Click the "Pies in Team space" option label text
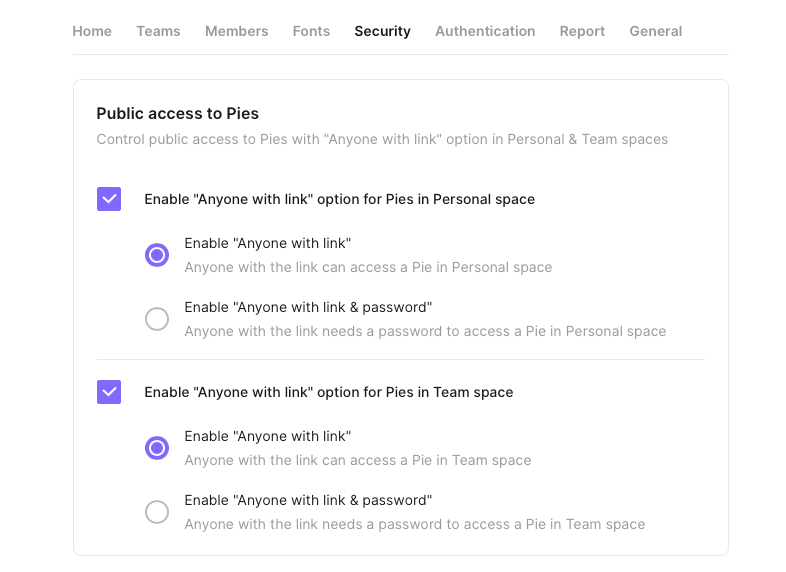This screenshot has width=786, height=572. 328,392
